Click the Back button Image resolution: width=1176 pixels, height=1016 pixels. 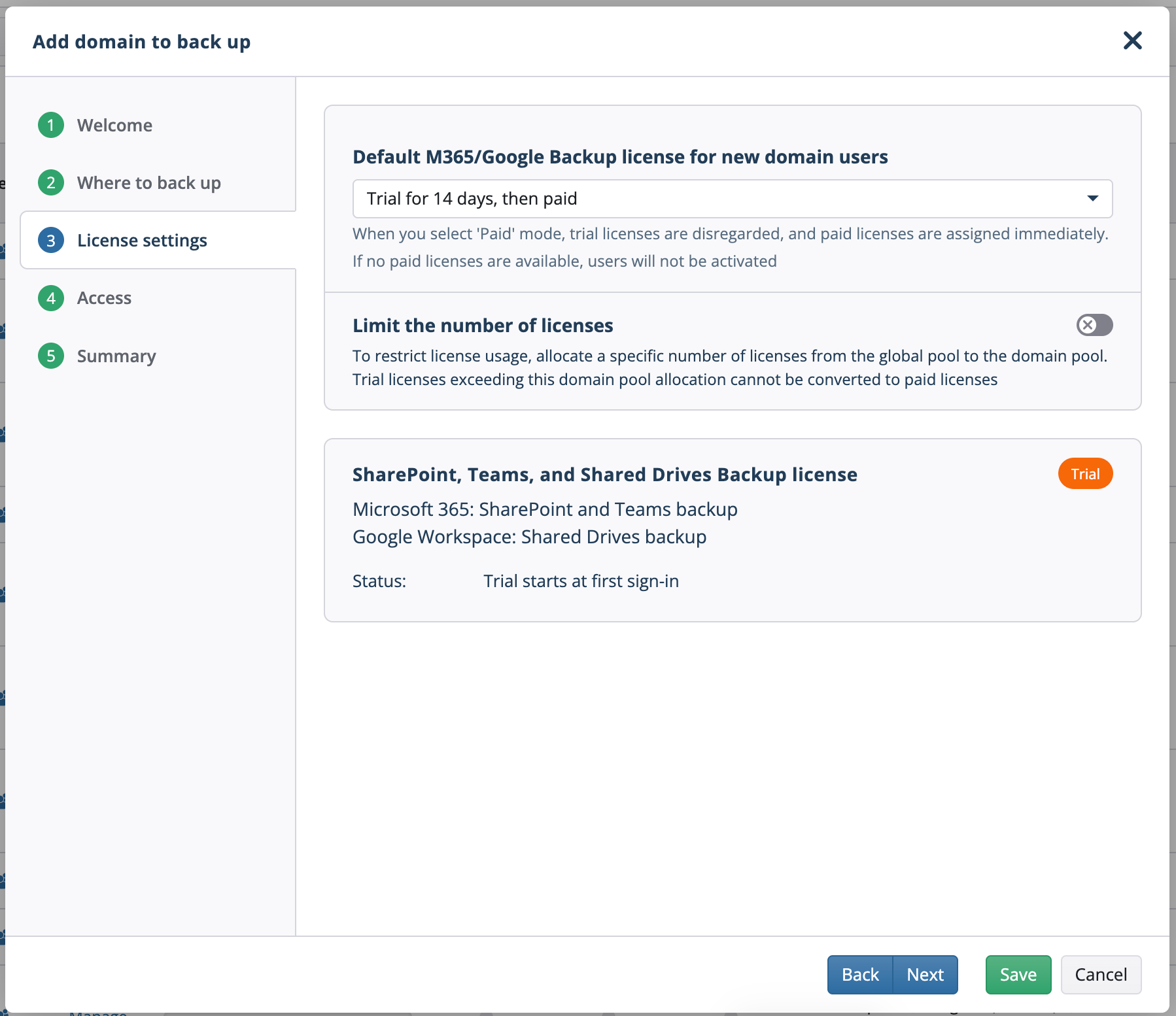coord(860,975)
